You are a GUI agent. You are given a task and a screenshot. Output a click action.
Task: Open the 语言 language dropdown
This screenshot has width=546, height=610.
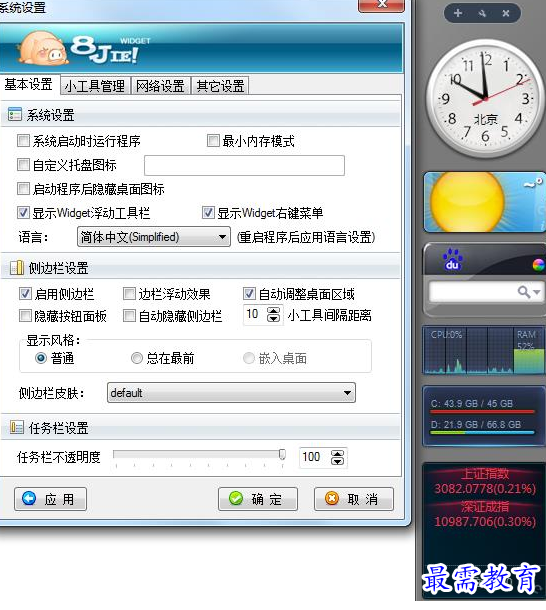point(154,237)
